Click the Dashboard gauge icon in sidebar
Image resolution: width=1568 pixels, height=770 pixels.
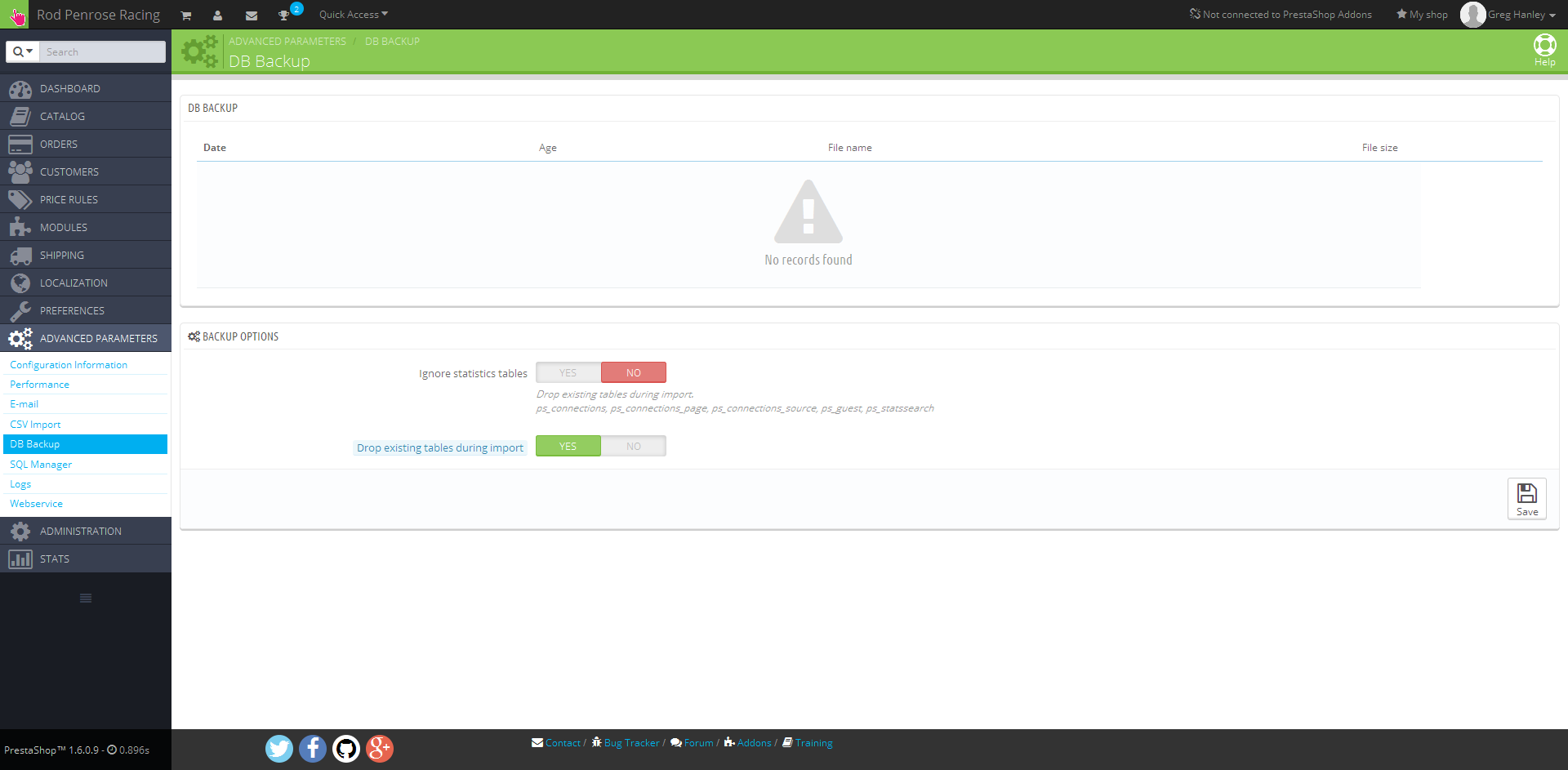click(x=20, y=89)
